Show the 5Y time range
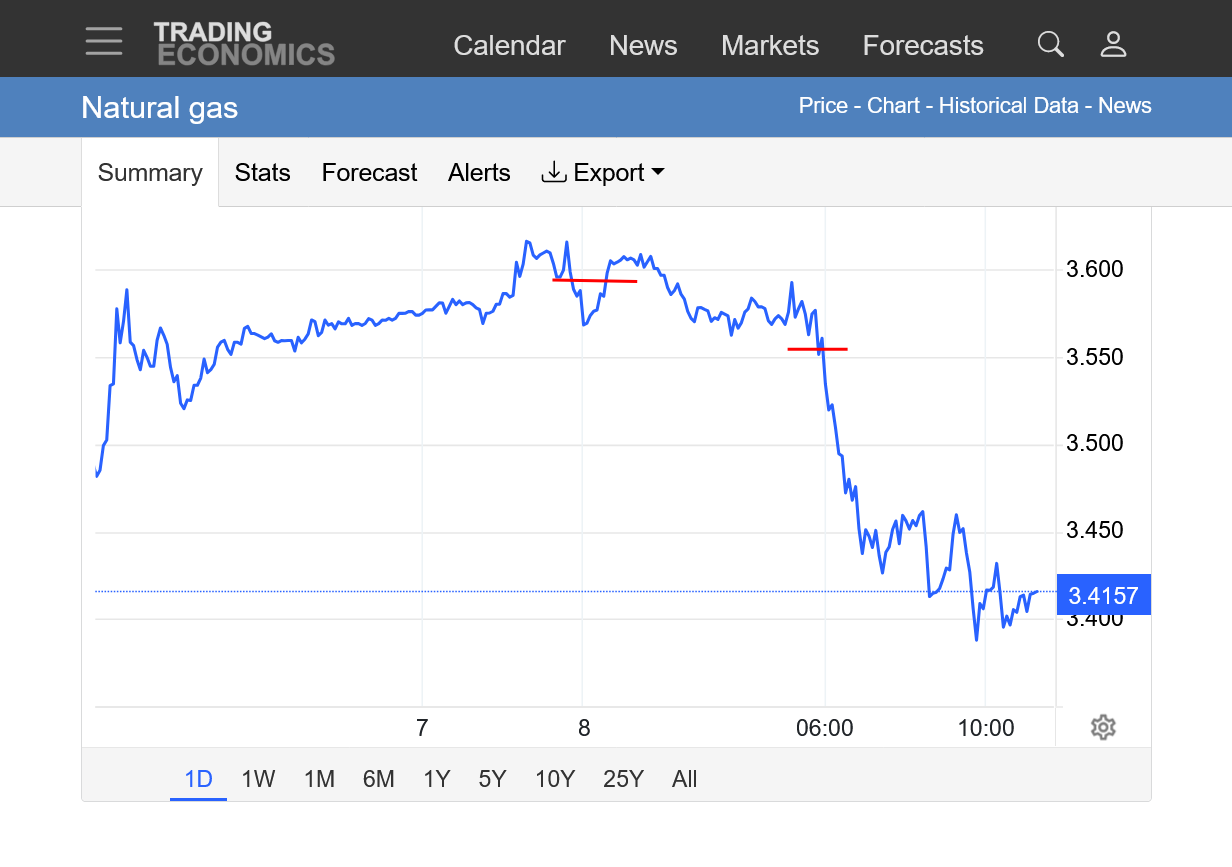1232x867 pixels. coord(492,779)
